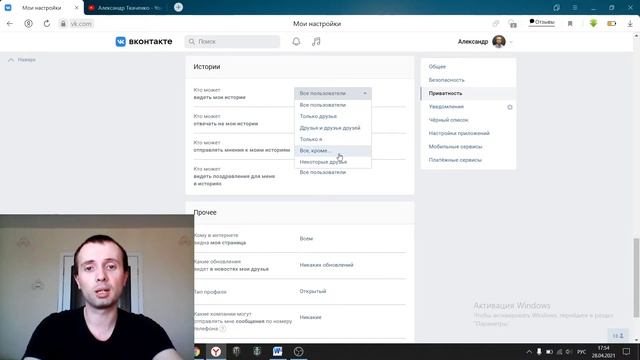Image resolution: width=640 pixels, height=360 pixels.
Task: Click the tab manager icon in title bar
Action: click(556, 8)
